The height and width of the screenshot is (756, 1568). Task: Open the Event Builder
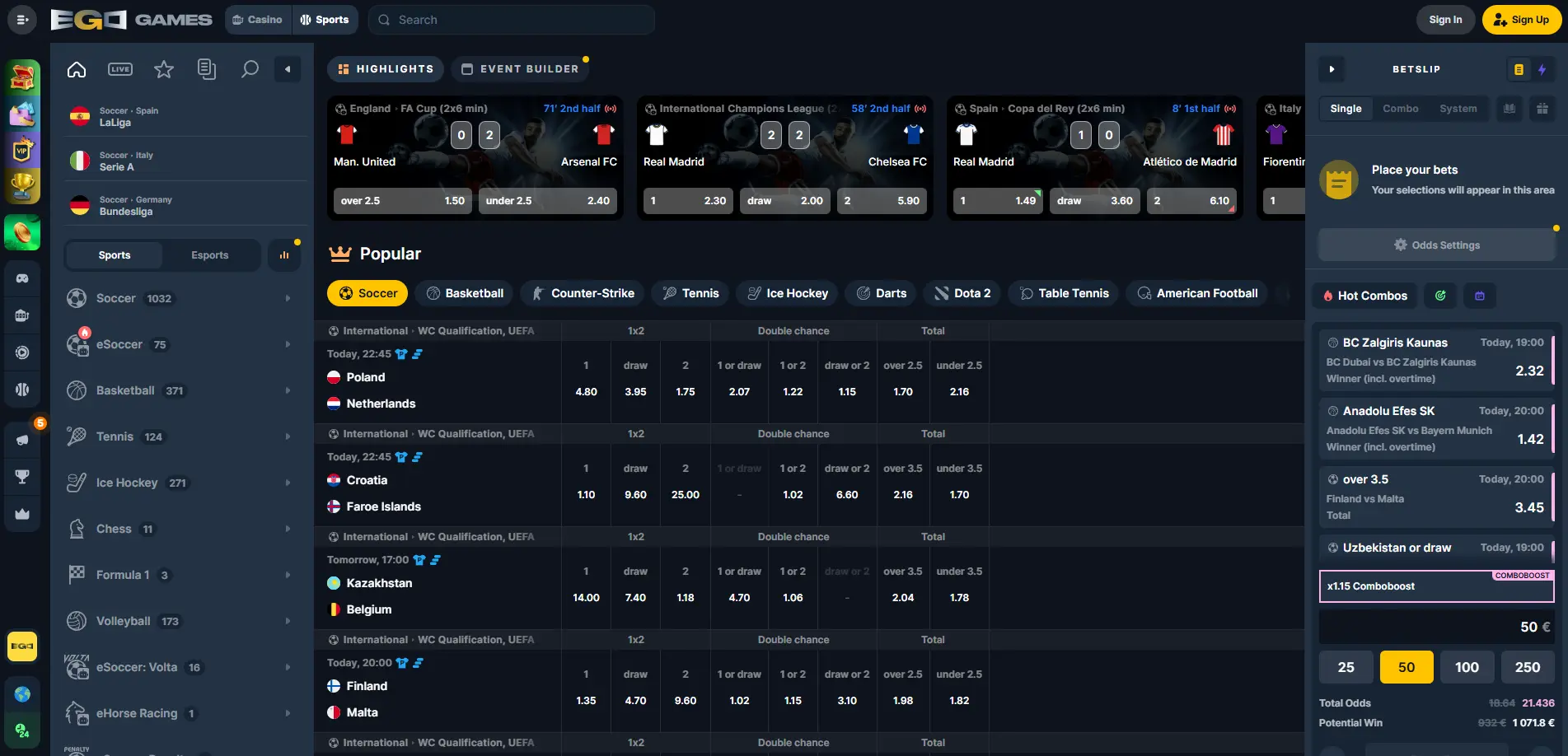[520, 68]
